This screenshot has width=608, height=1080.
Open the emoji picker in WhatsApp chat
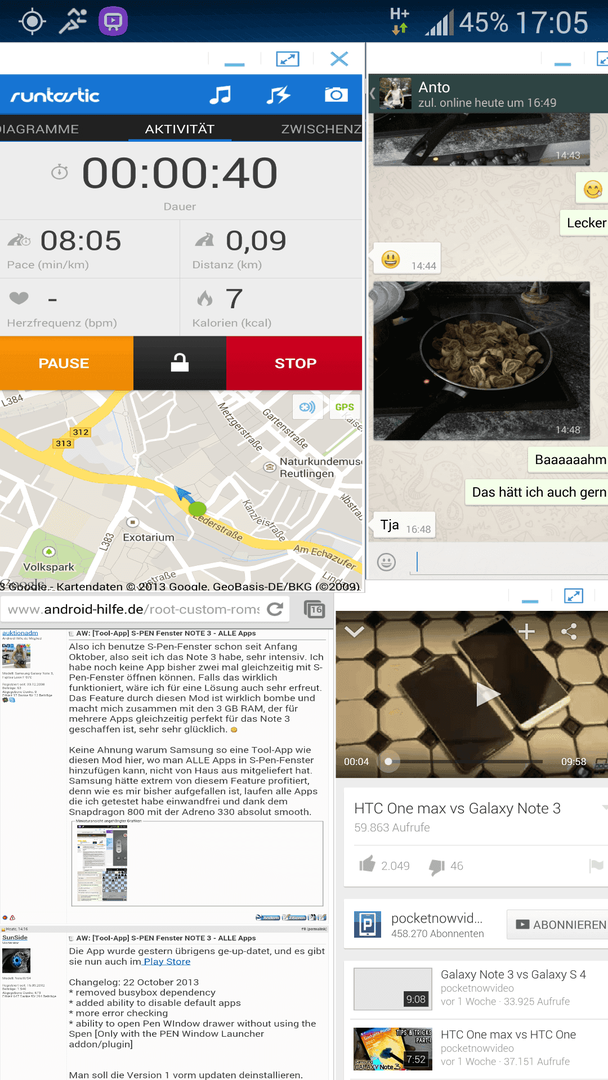point(387,562)
